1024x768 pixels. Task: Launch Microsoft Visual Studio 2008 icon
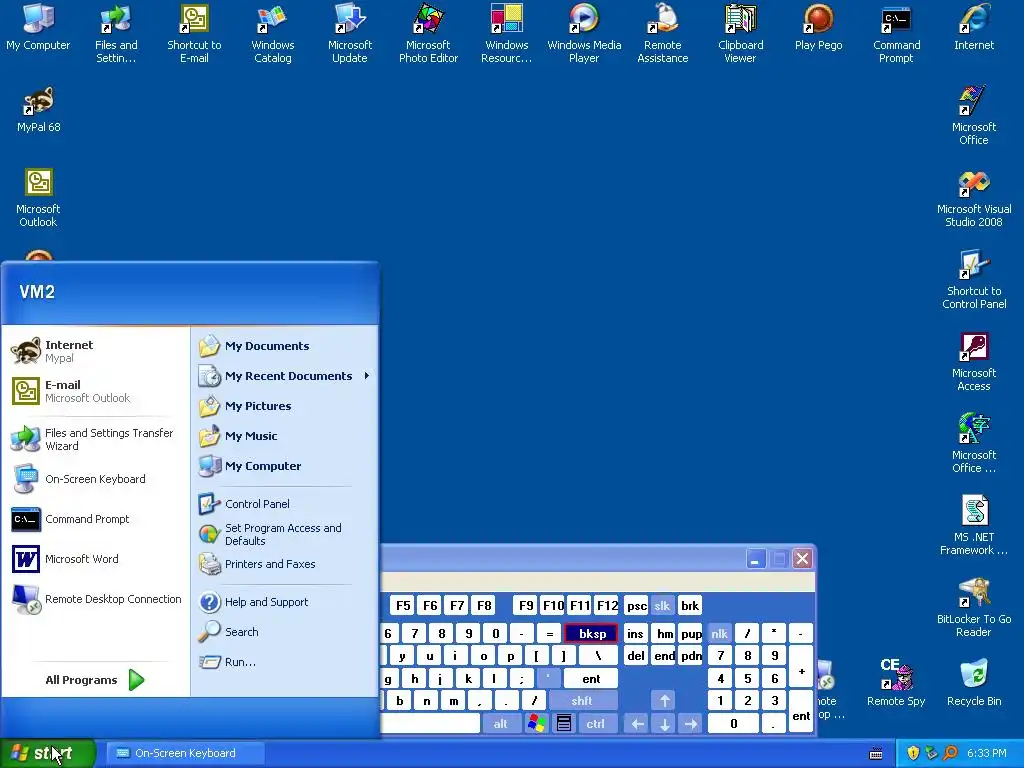974,198
